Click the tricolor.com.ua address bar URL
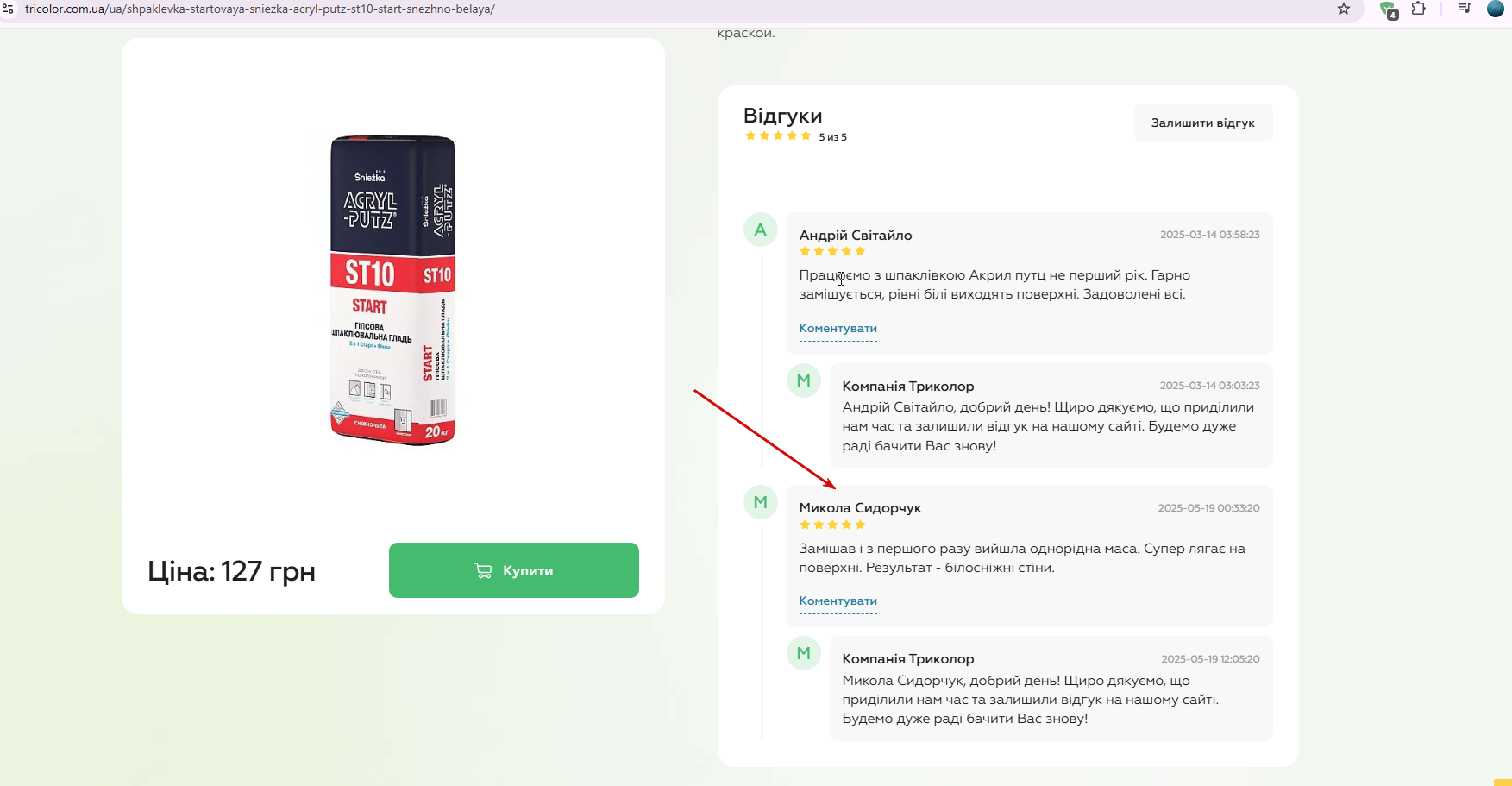The height and width of the screenshot is (786, 1512). pyautogui.click(x=260, y=9)
